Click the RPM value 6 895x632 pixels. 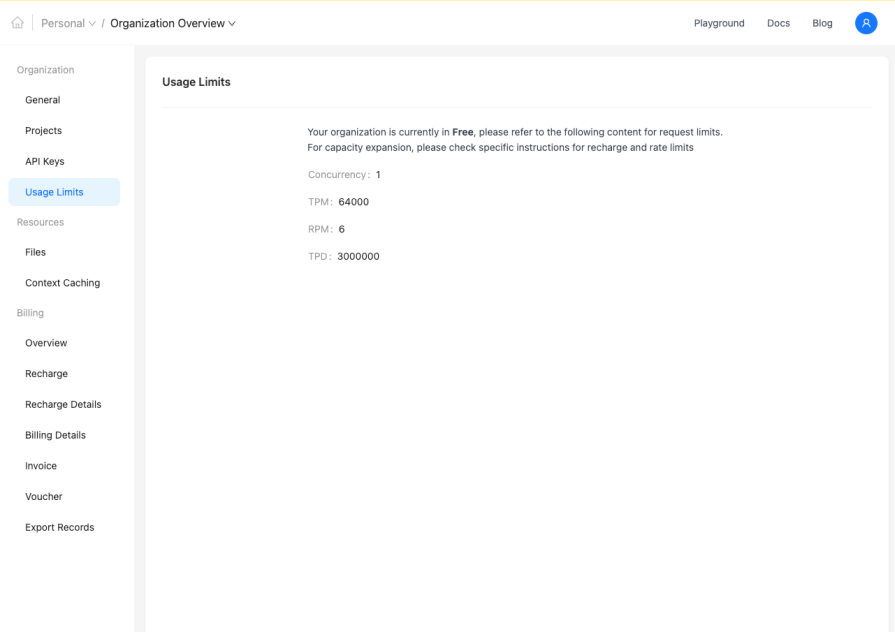(341, 230)
